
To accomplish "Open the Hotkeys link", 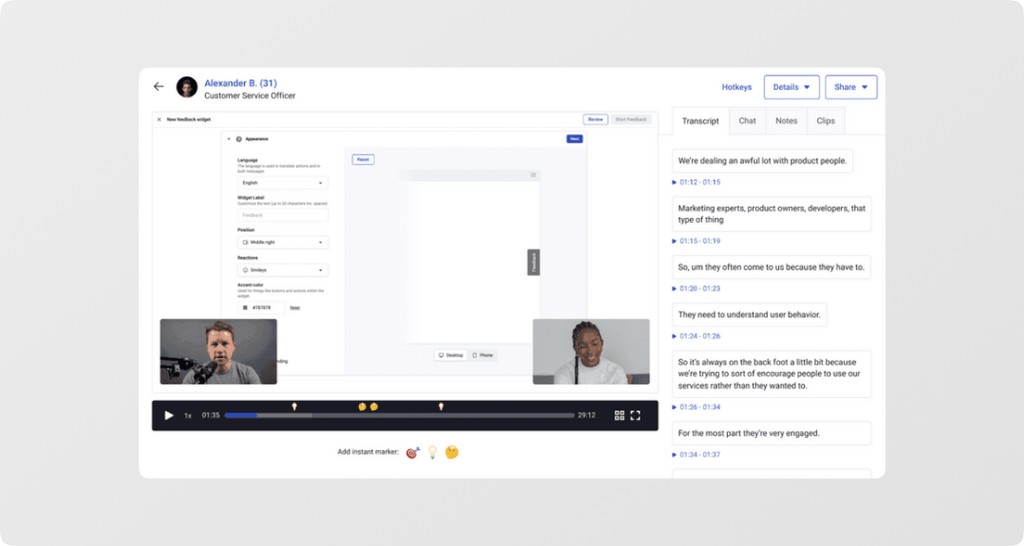I will 737,87.
